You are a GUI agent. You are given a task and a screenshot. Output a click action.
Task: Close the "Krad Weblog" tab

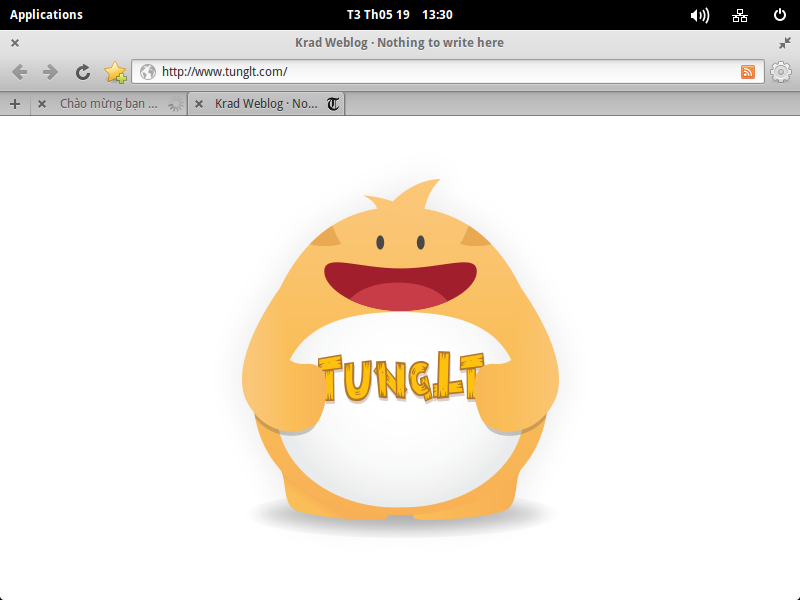tap(199, 104)
